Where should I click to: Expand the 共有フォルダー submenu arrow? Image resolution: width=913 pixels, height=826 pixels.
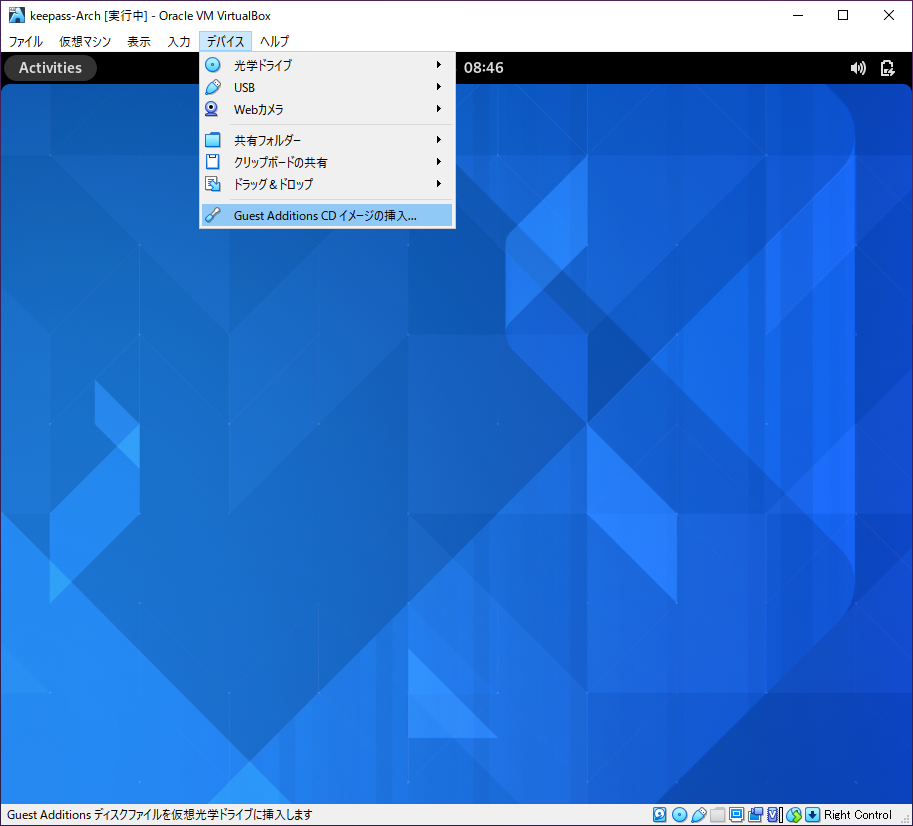pyautogui.click(x=438, y=140)
